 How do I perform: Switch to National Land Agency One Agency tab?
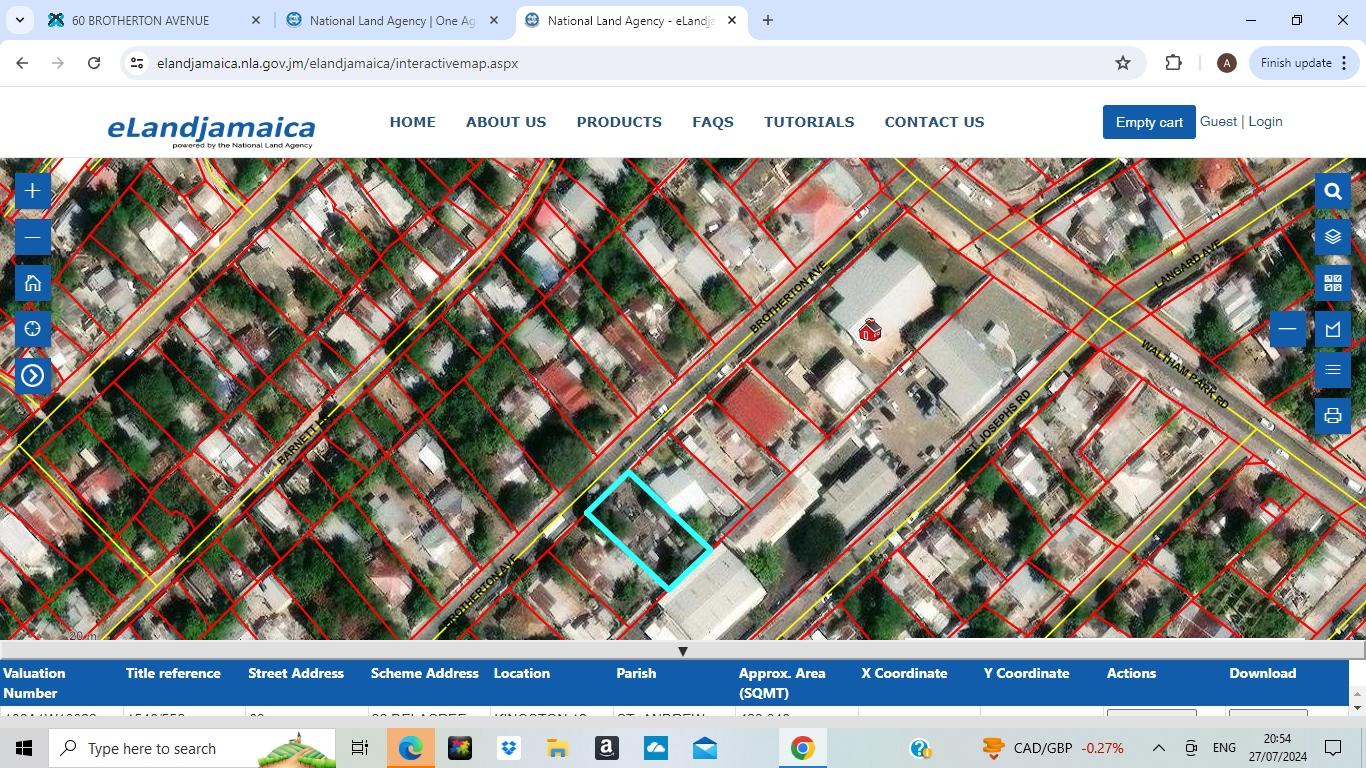click(391, 20)
